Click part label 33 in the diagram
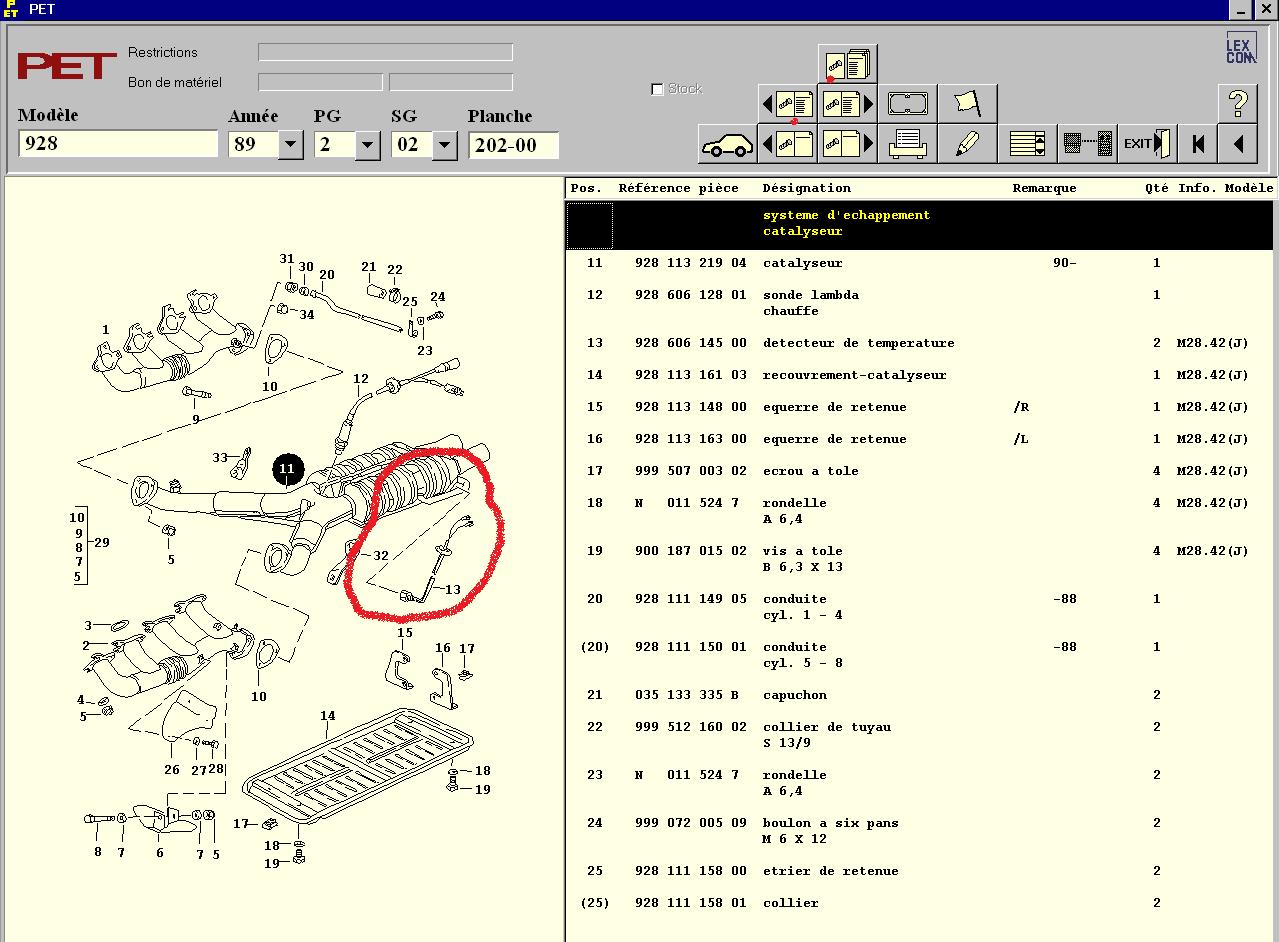 [x=220, y=458]
